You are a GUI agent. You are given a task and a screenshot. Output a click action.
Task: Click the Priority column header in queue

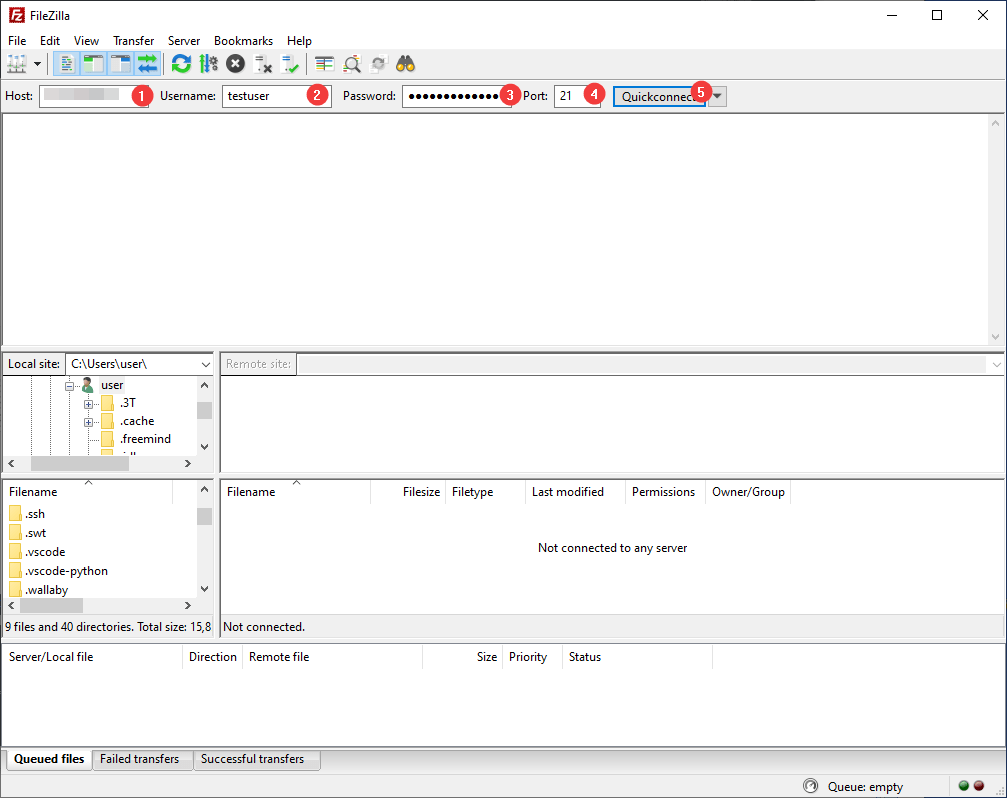tap(532, 657)
